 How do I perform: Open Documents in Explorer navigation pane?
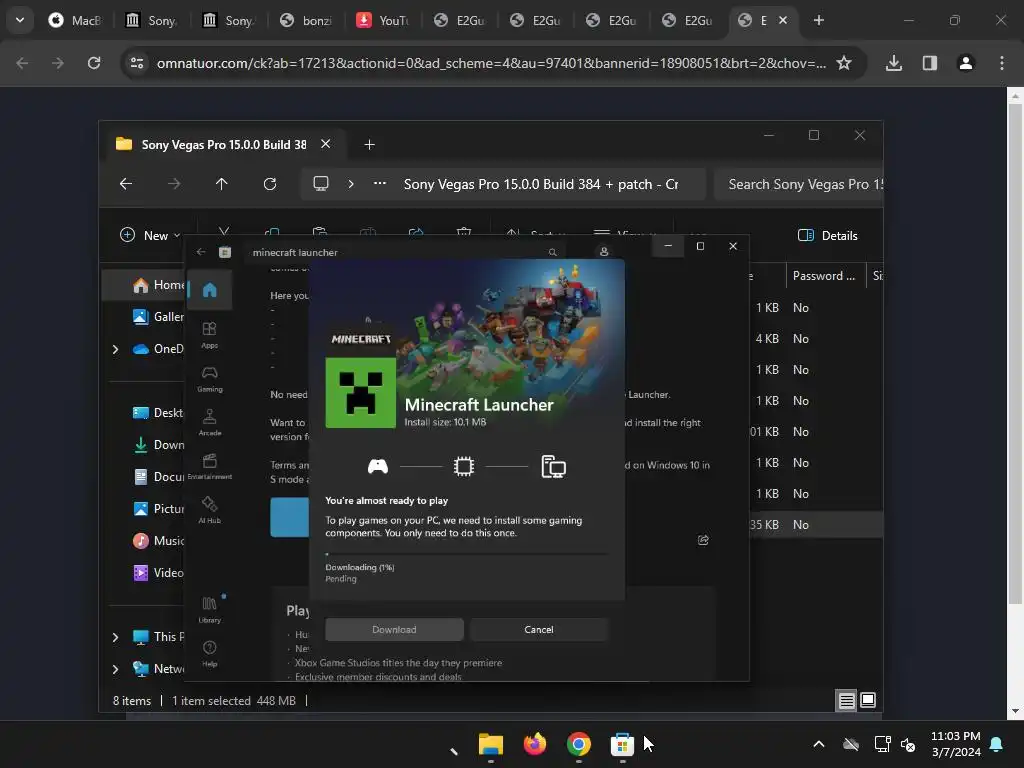pos(159,477)
